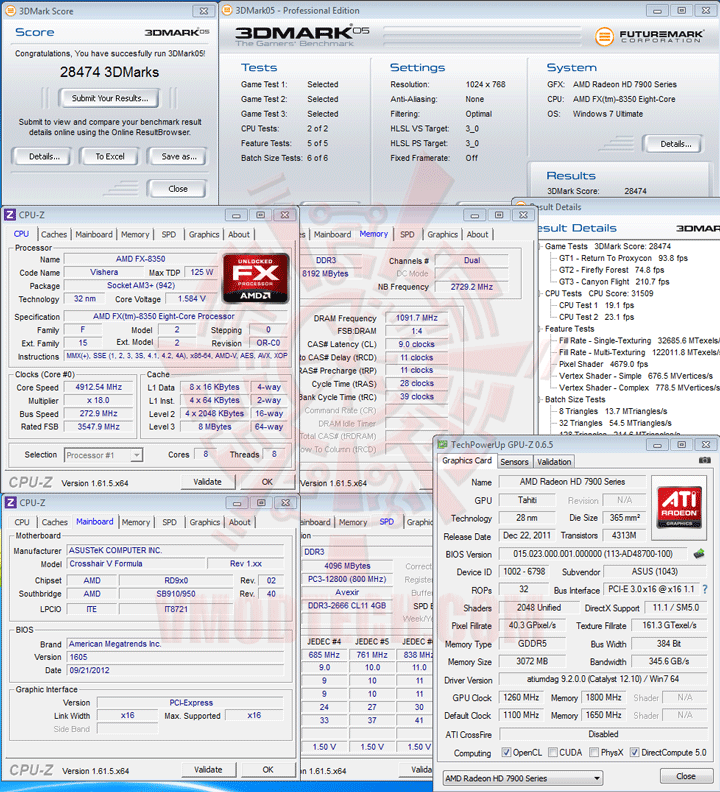Screen dimensions: 720x792
Task: Click Close button in 3DMark Score window
Action: click(x=177, y=188)
